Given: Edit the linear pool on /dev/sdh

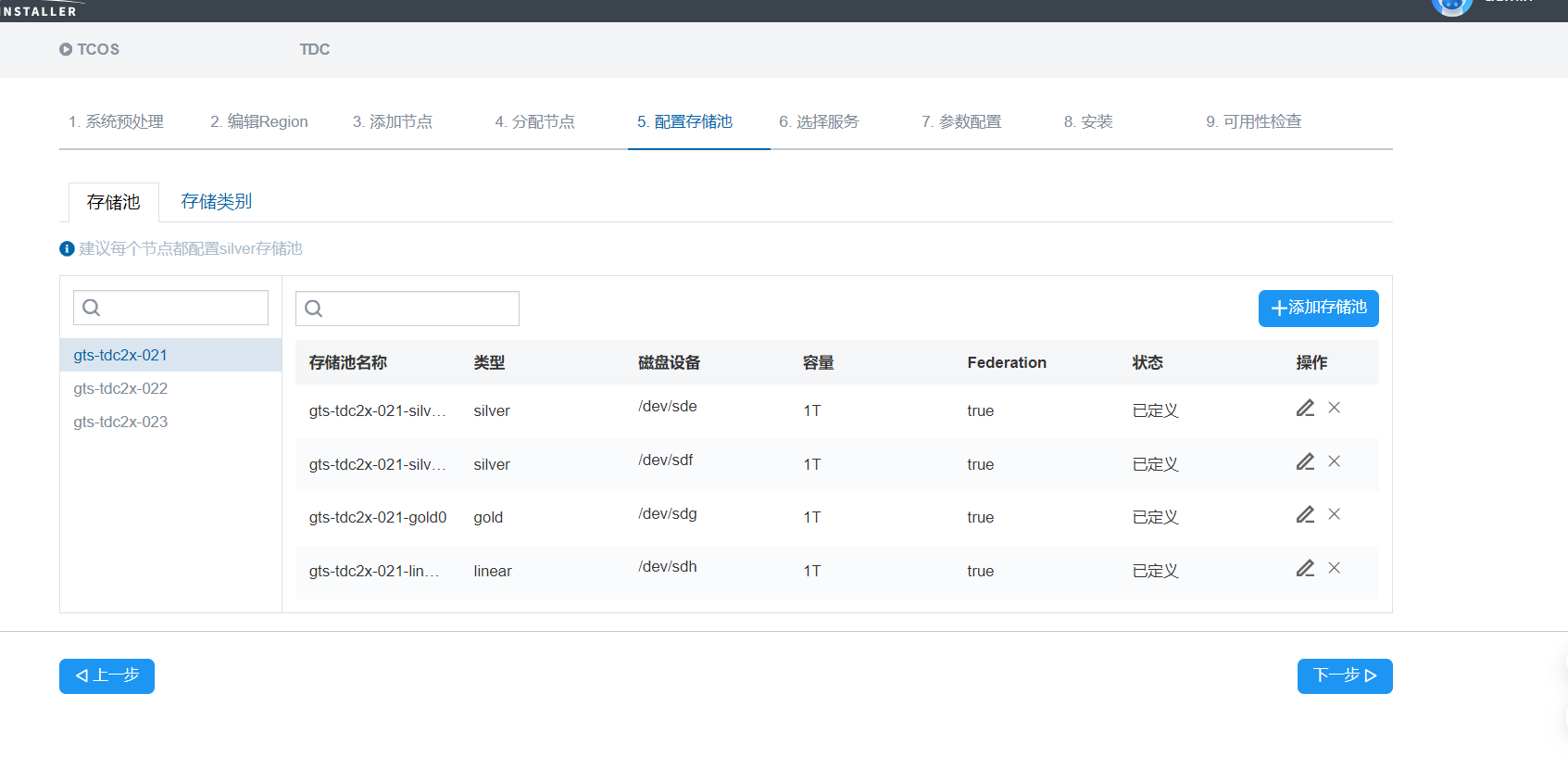Looking at the screenshot, I should pos(1305,568).
